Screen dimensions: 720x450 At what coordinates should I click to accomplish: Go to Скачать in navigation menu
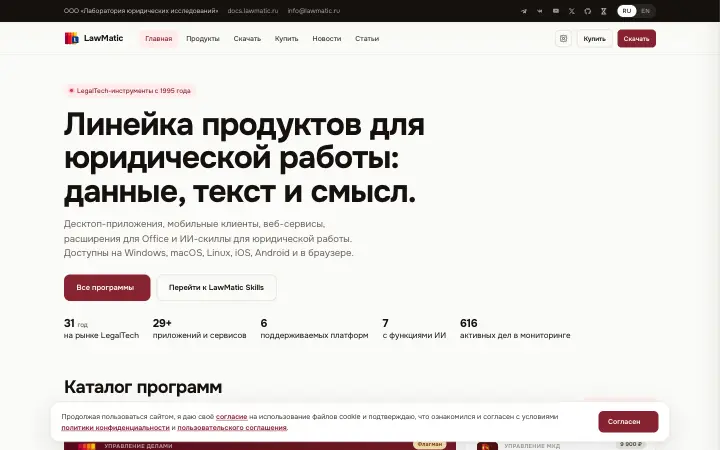(x=247, y=39)
